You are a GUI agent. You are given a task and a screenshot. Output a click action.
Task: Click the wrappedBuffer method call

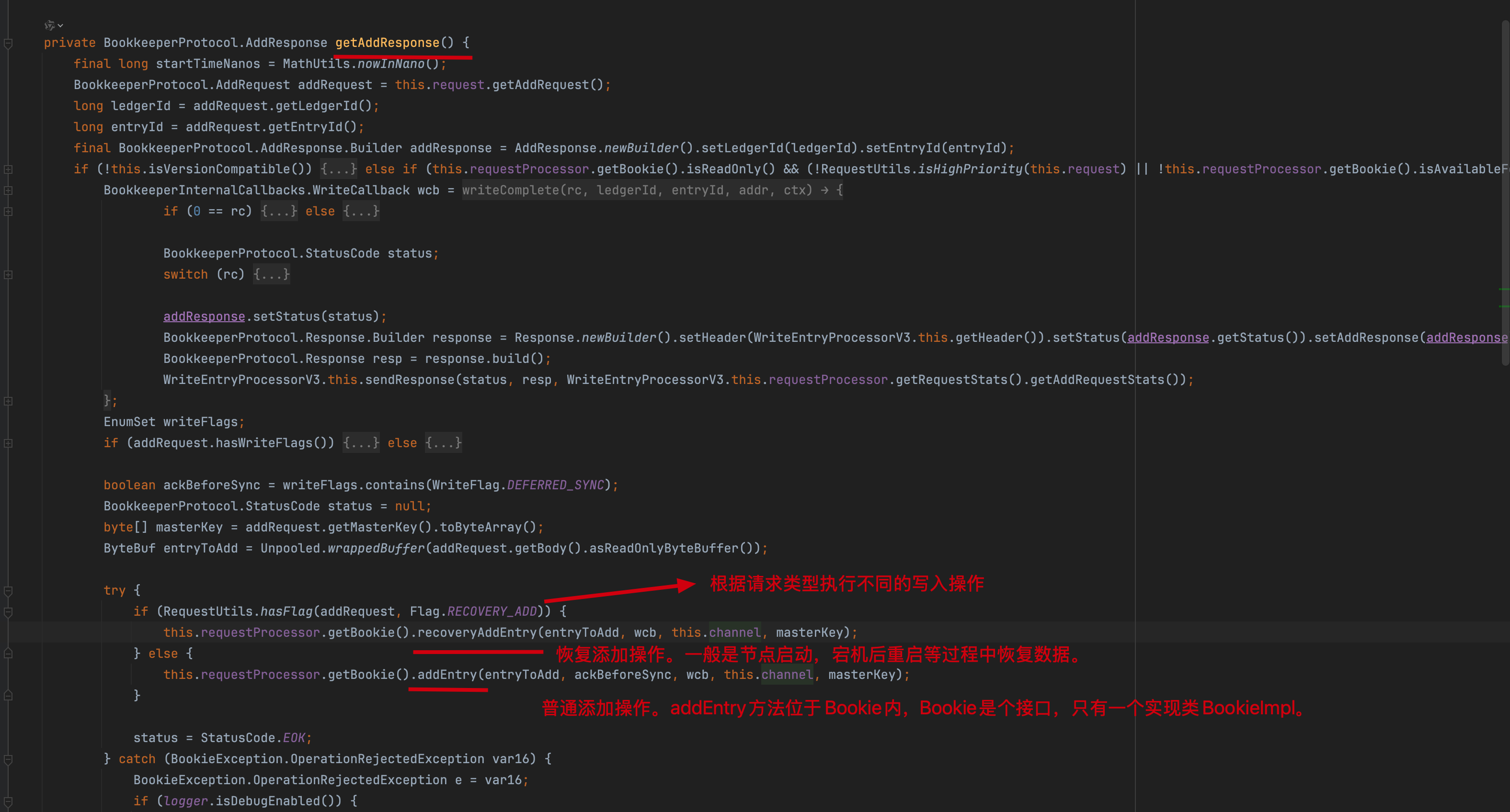(376, 549)
